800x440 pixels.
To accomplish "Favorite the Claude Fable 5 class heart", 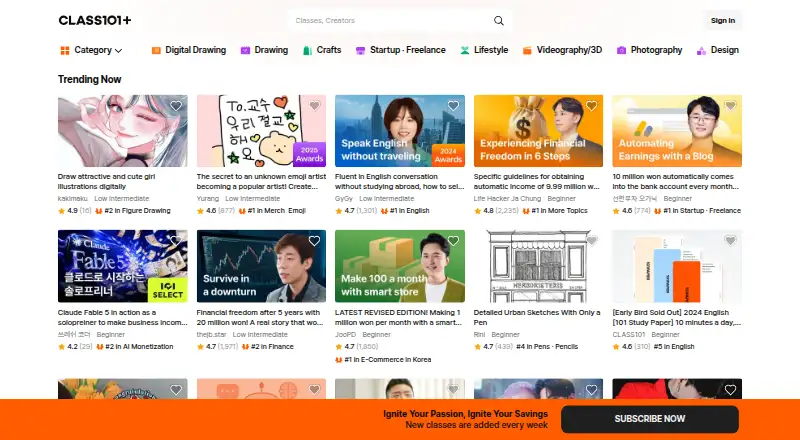I will coord(176,241).
